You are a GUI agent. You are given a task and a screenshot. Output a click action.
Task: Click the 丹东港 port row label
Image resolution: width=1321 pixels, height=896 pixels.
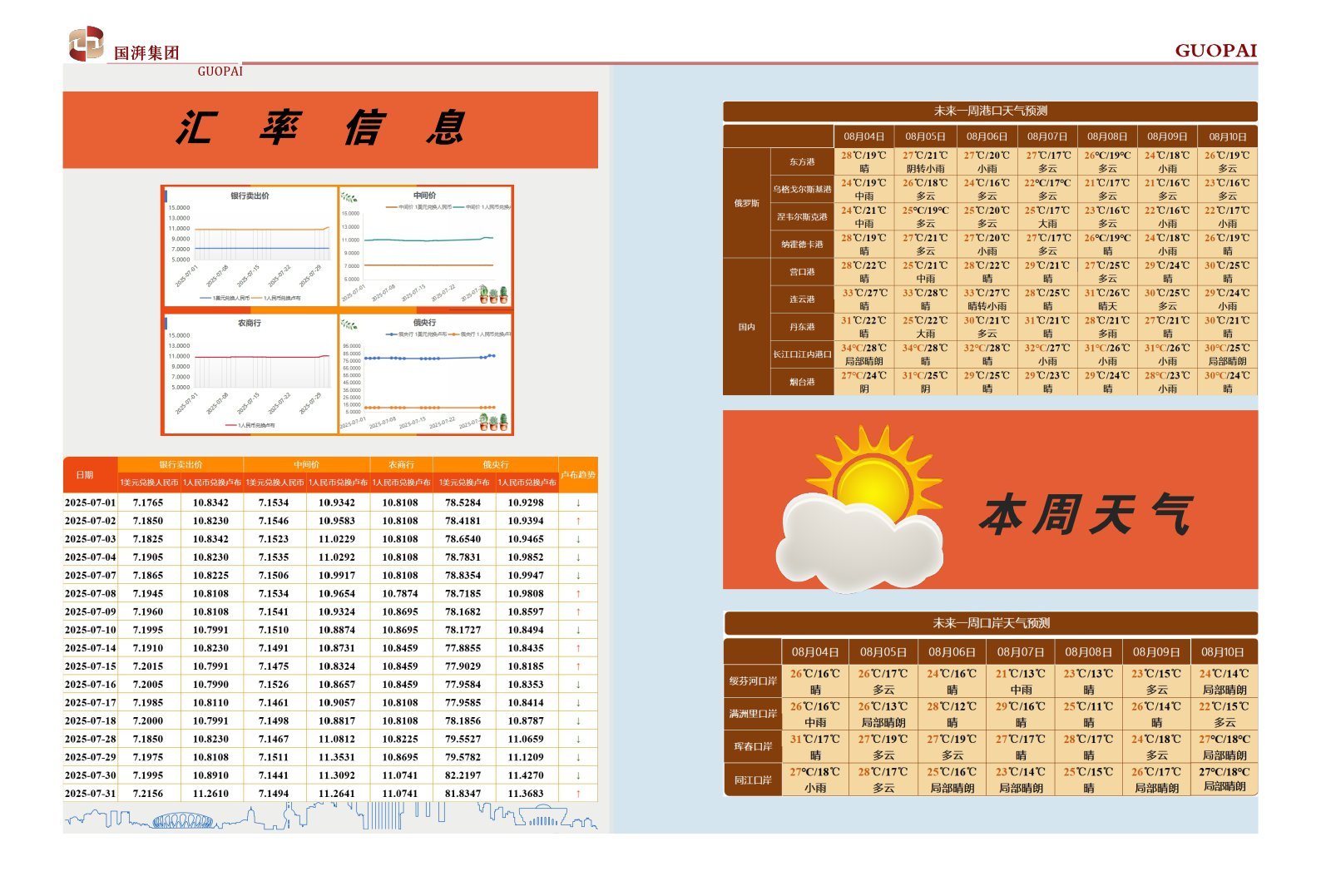(x=802, y=327)
